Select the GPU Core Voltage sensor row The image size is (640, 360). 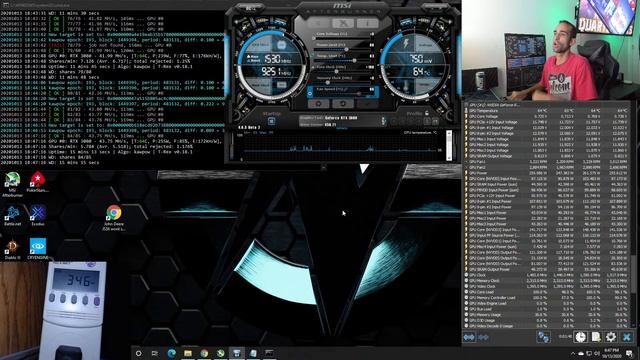tap(547, 116)
